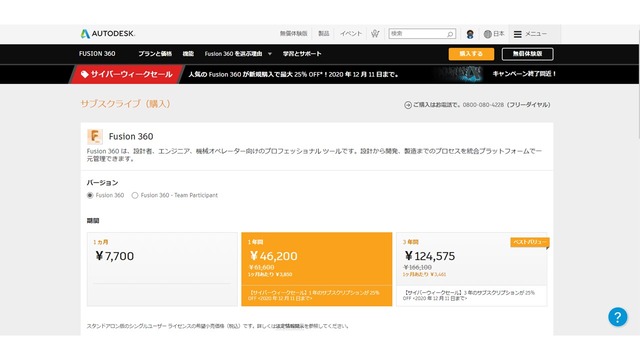The image size is (640, 360).
Task: Open プランと価格 menu item
Action: coord(155,54)
